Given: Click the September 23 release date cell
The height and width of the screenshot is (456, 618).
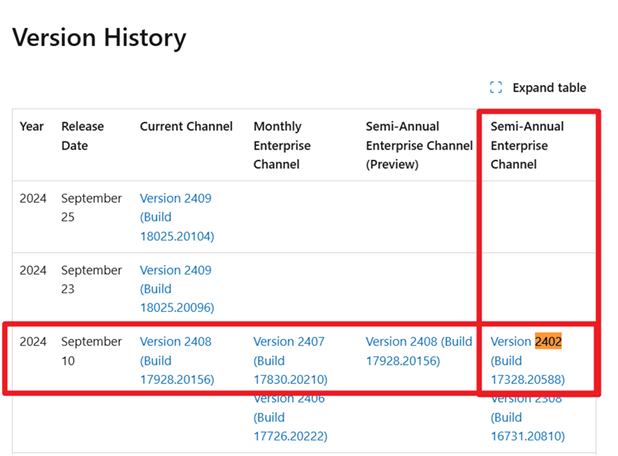Looking at the screenshot, I should 91,279.
